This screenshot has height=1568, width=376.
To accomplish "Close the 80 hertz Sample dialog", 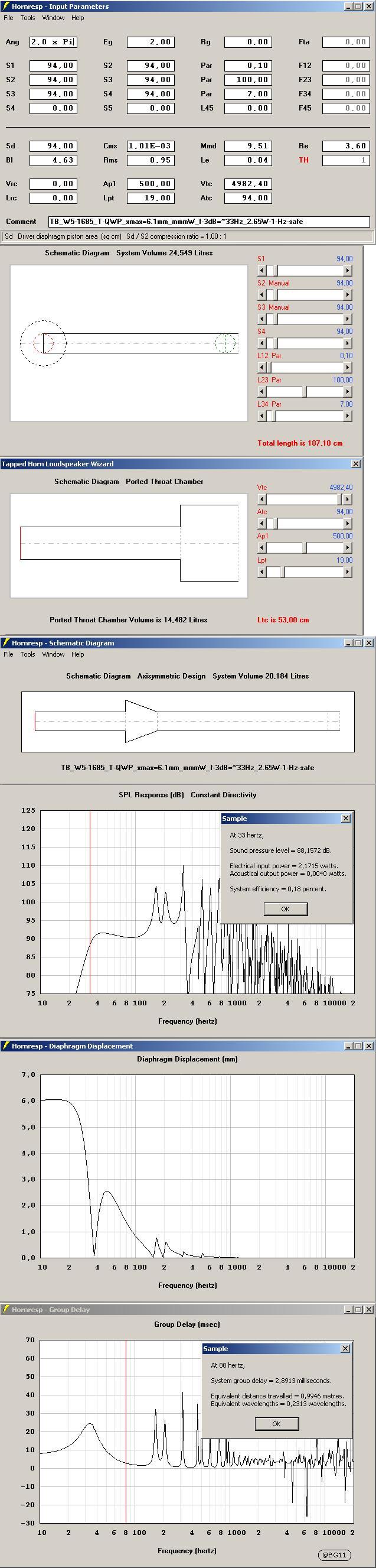I will tap(345, 1349).
